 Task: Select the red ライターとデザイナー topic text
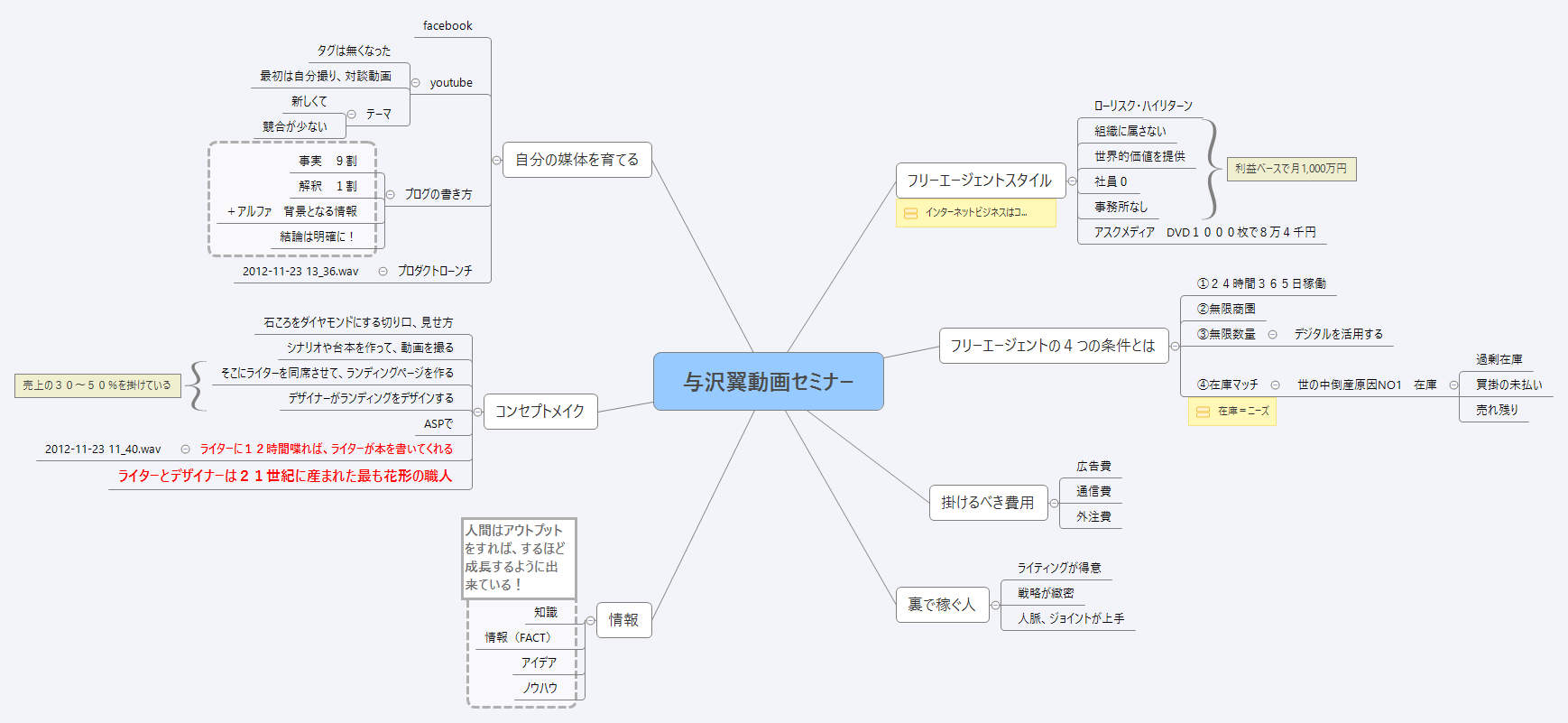(285, 476)
